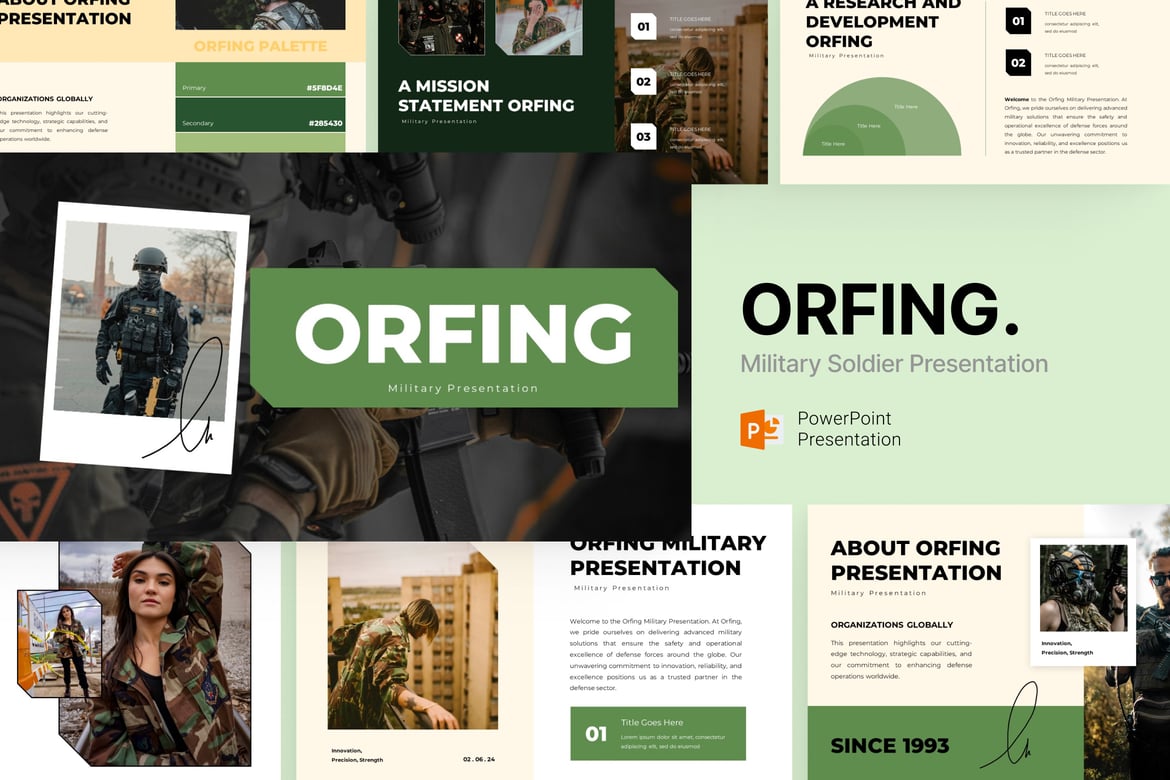Click the black 01 badge on the research slide
1170x780 pixels.
point(1018,21)
